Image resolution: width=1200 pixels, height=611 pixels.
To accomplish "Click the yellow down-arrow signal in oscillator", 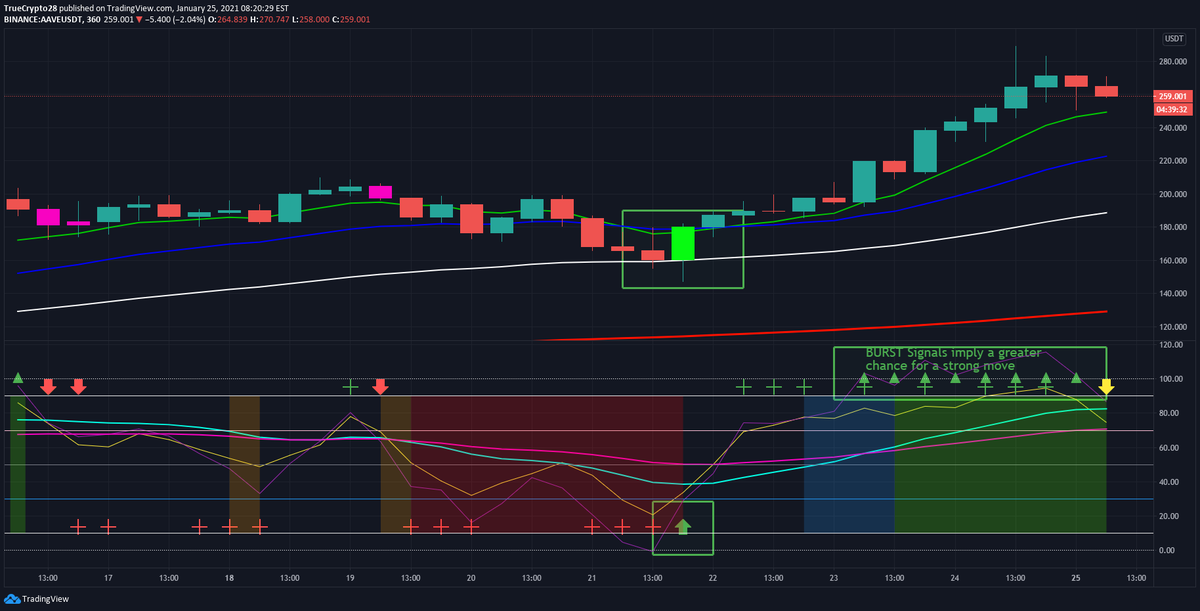I will pos(1107,386).
